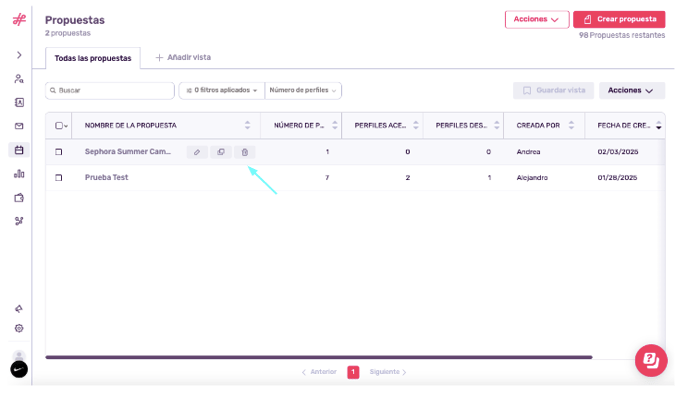Click the Andrea creator cell
The height and width of the screenshot is (397, 688).
(528, 152)
